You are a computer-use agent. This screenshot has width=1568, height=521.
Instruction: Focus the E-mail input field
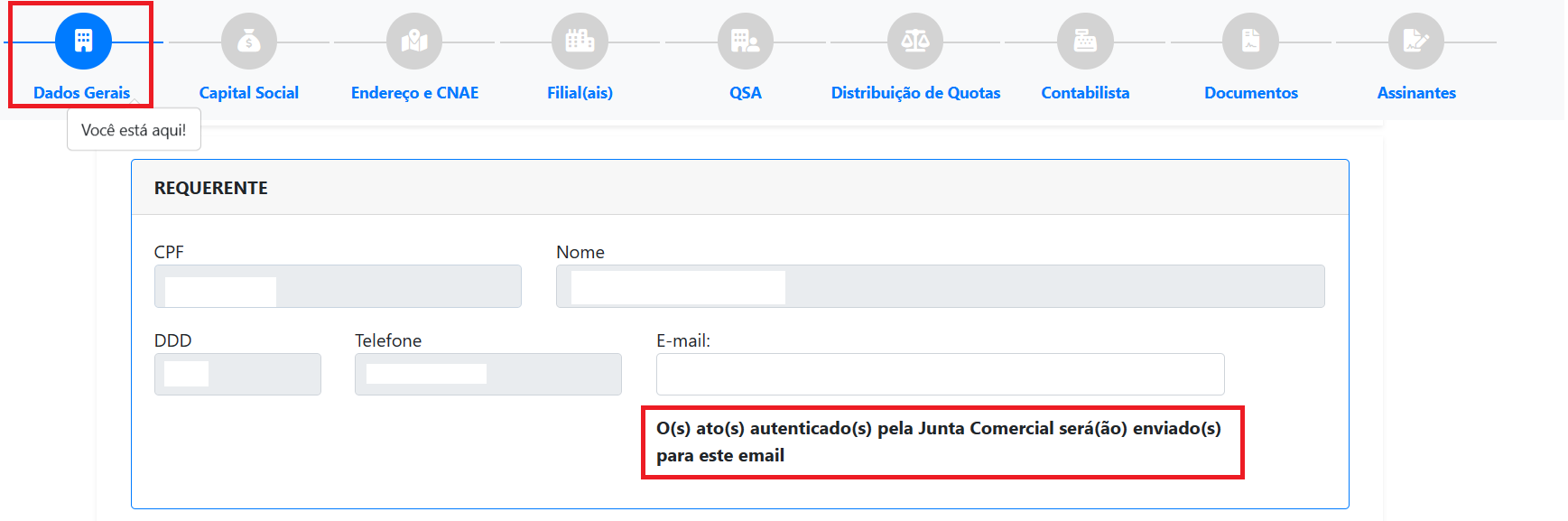[940, 374]
